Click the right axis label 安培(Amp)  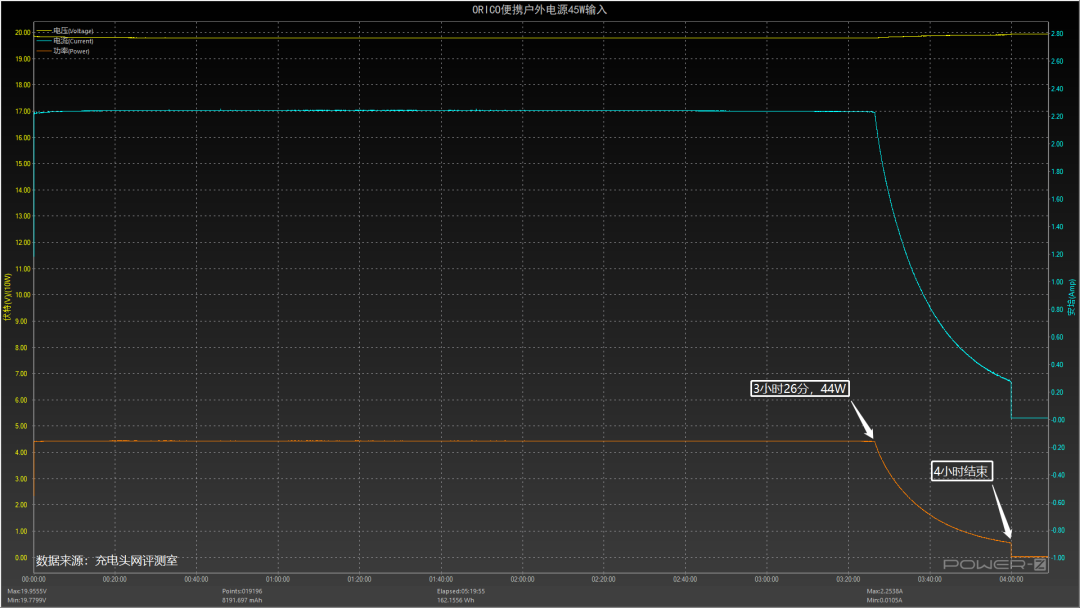point(1071,298)
